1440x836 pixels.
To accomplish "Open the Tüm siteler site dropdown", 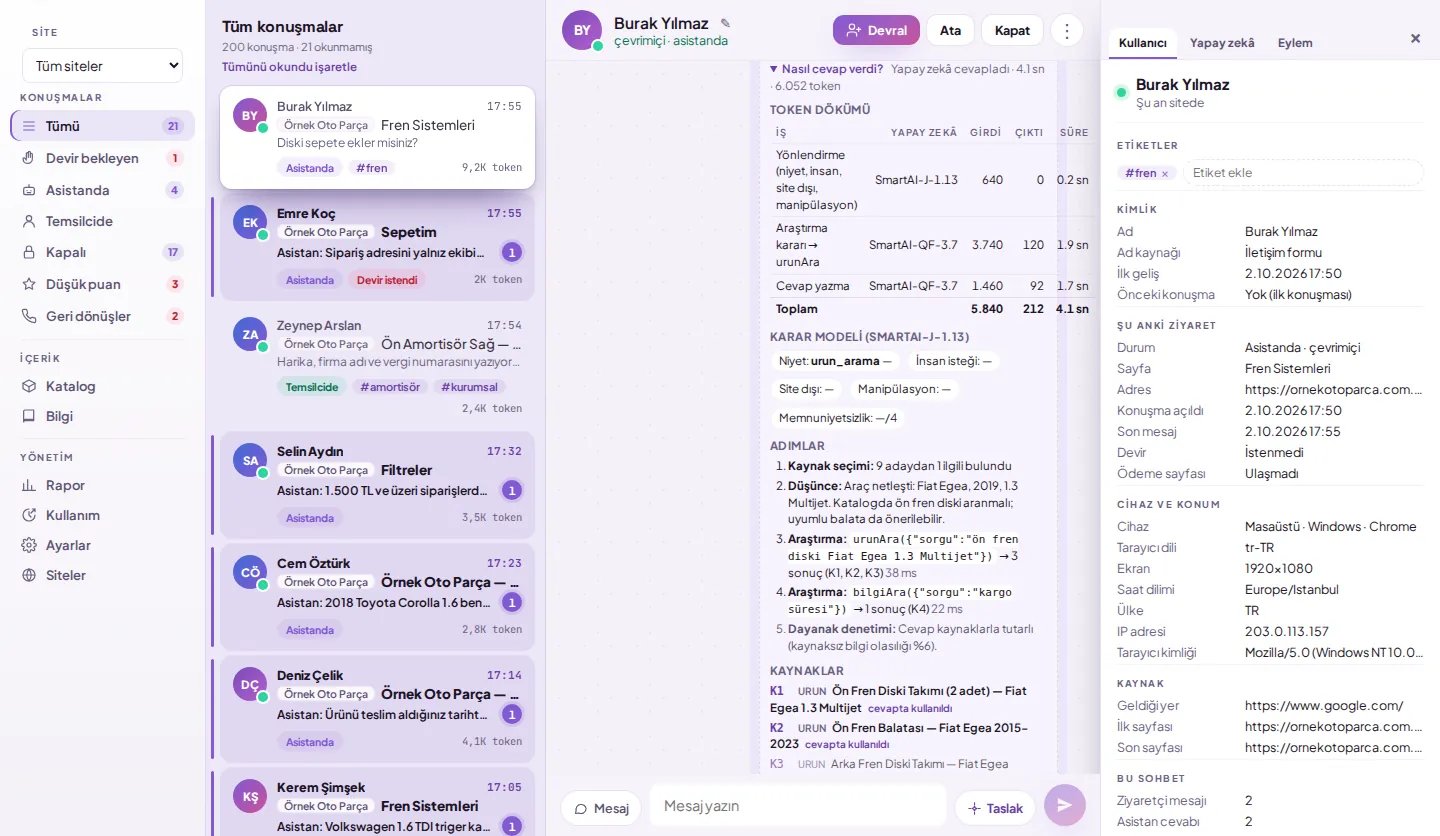I will (102, 66).
